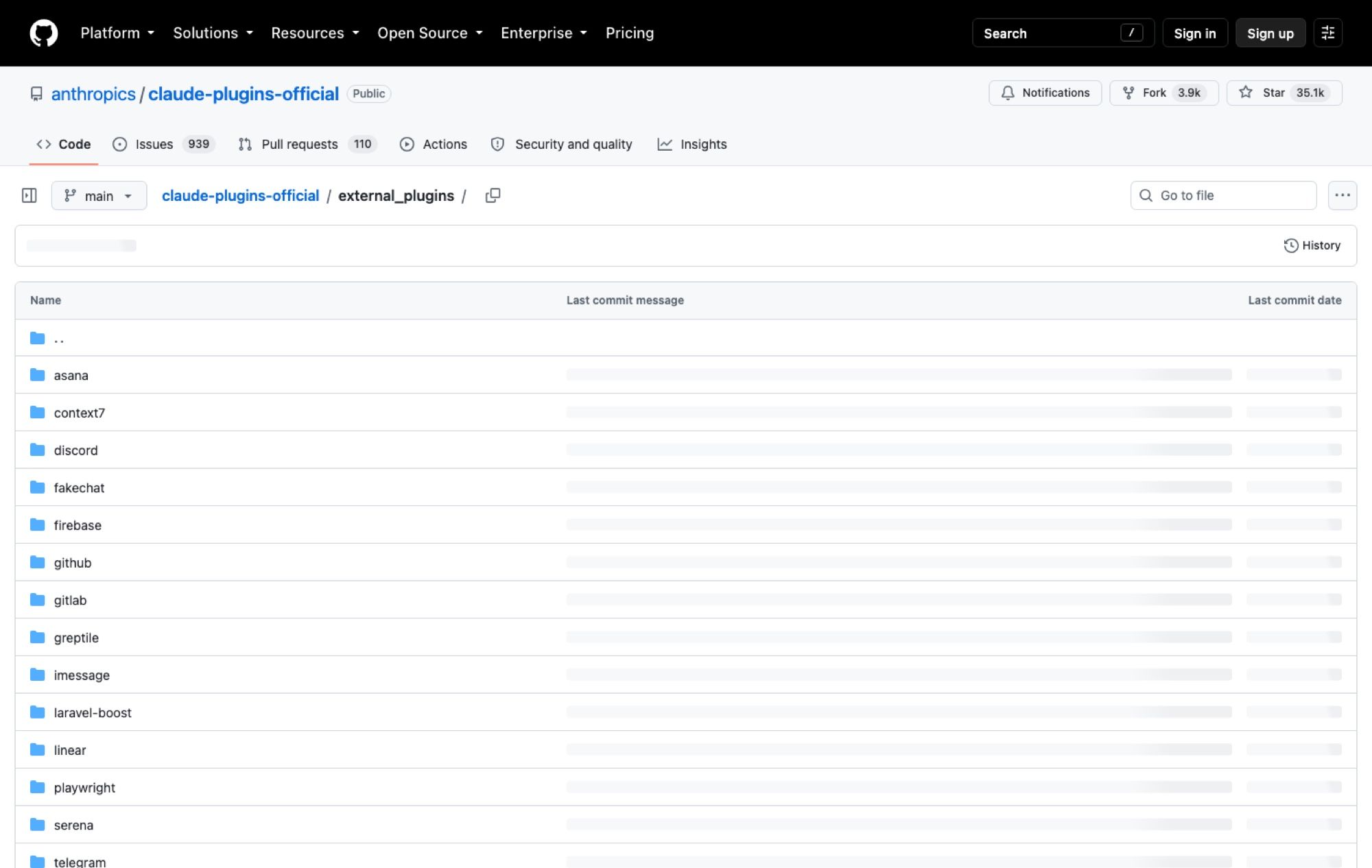Focus the Go to file input
Screen dimensions: 1372x868
[x=1223, y=195]
